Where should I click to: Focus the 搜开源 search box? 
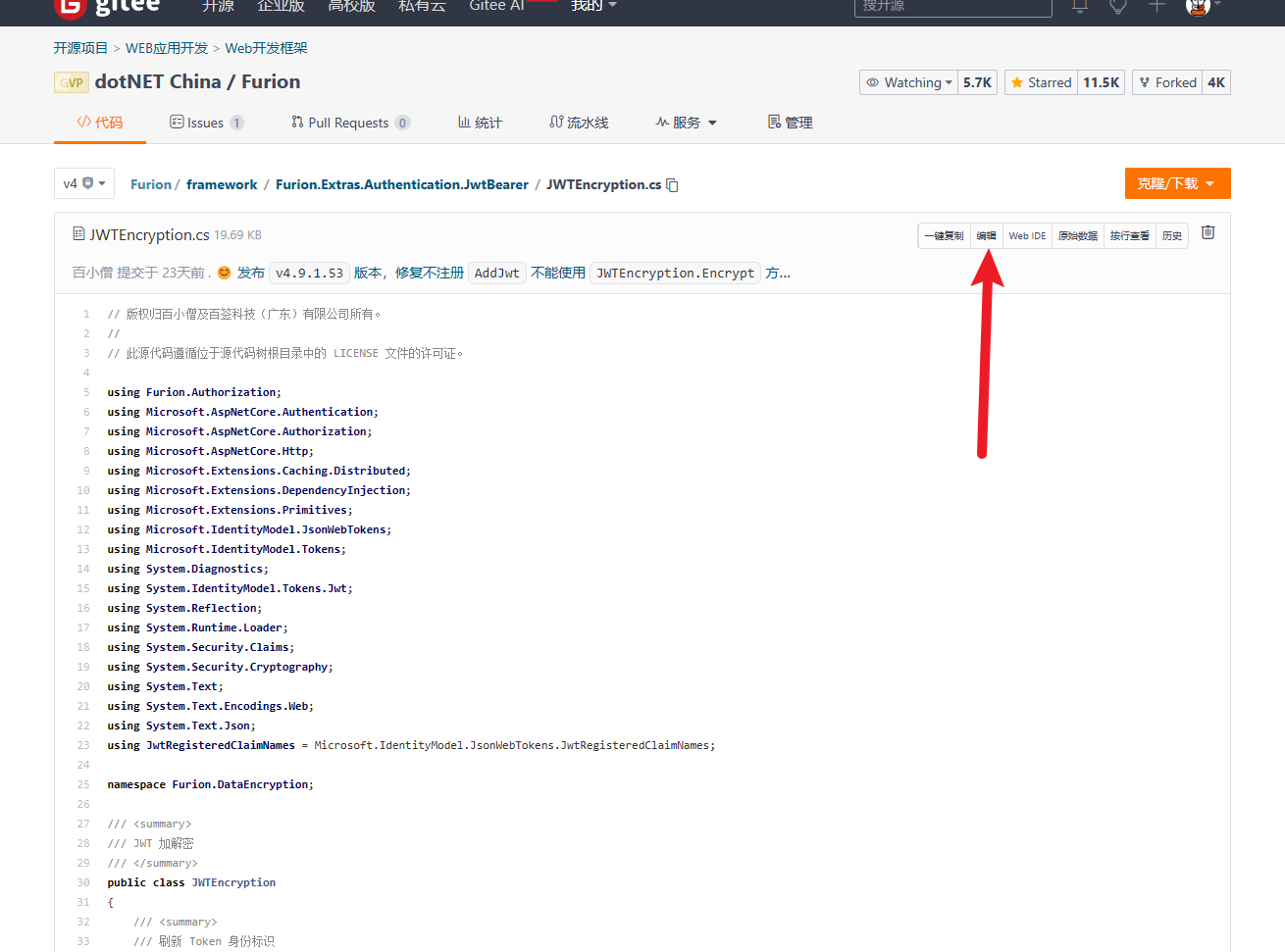pyautogui.click(x=953, y=7)
